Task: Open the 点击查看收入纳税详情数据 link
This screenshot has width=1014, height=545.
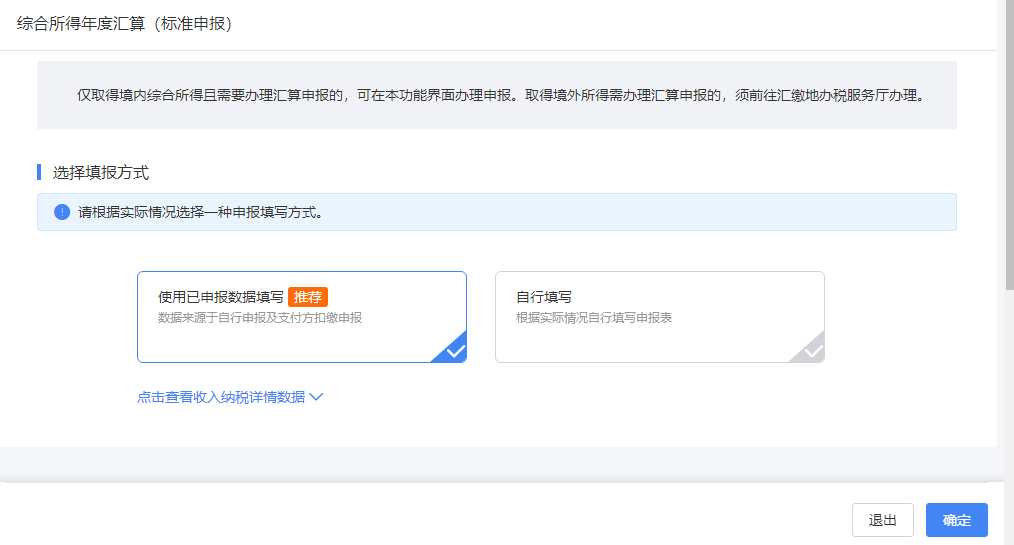Action: [x=221, y=397]
